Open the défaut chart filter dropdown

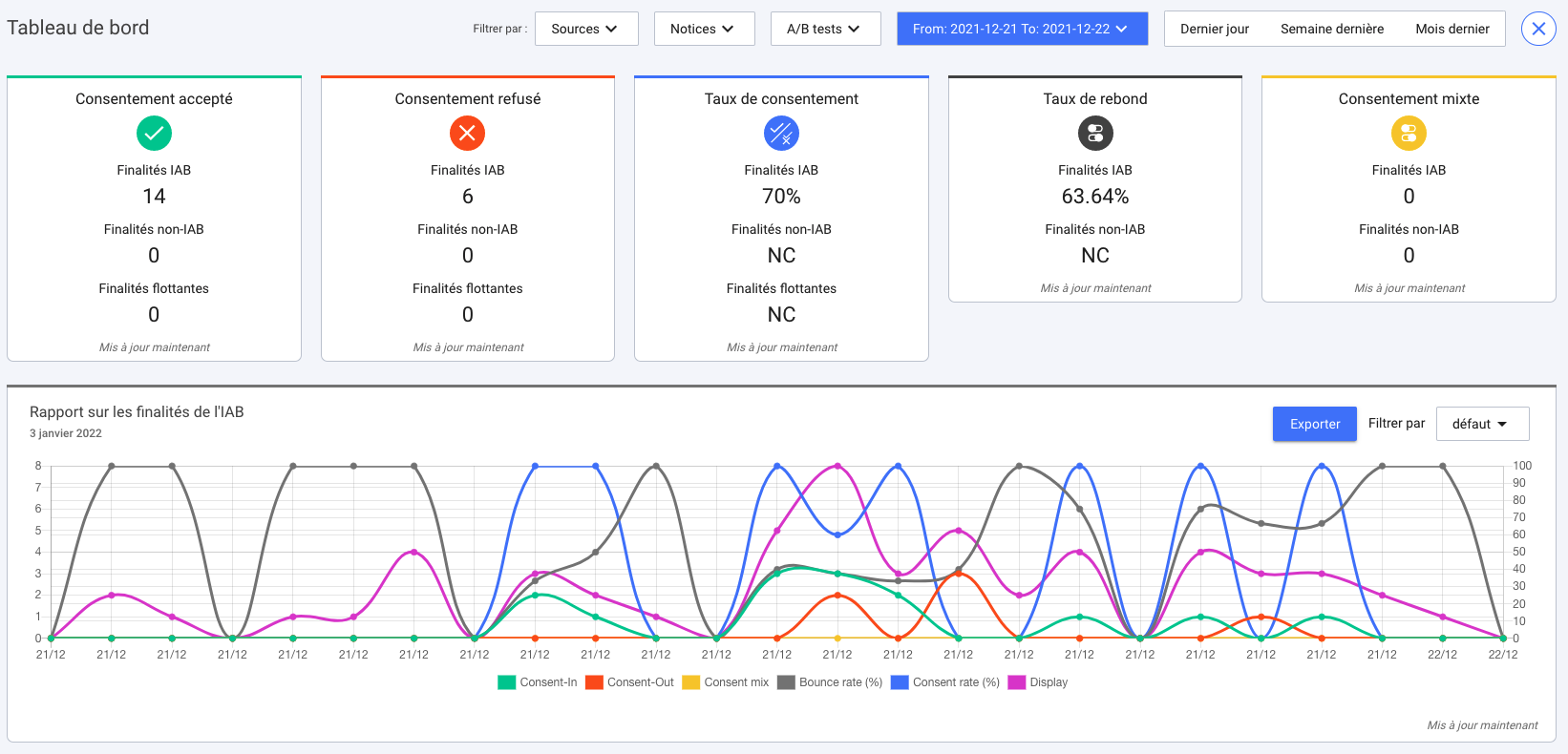pyautogui.click(x=1481, y=424)
